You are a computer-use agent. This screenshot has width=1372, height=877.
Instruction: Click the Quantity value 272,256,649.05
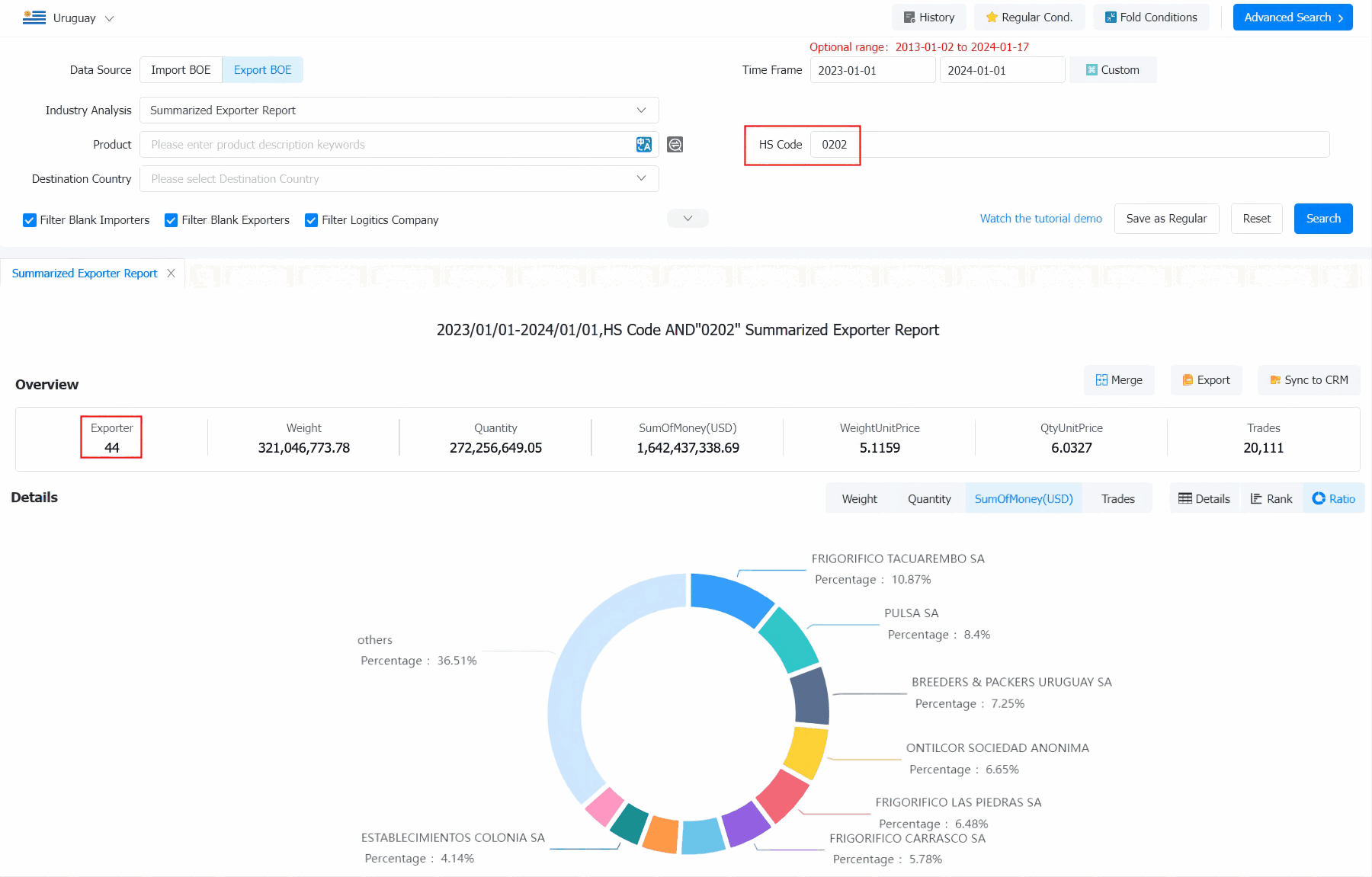point(495,448)
